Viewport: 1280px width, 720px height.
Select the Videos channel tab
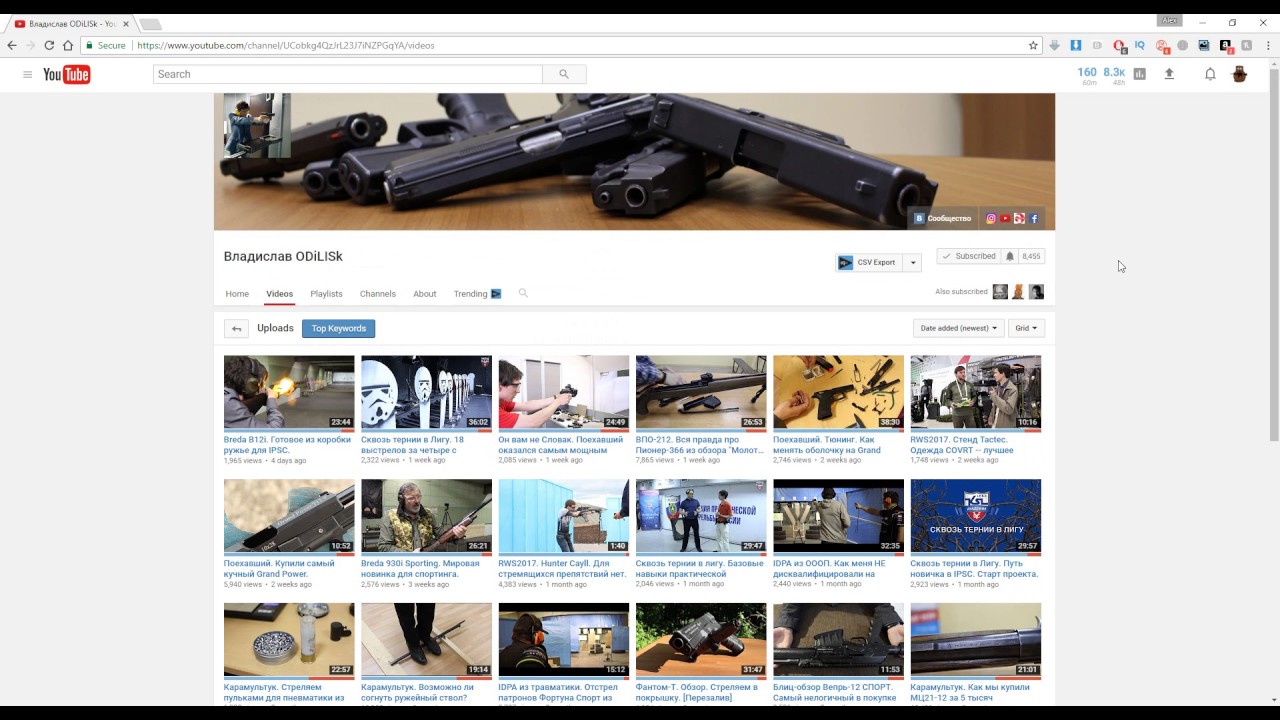point(280,294)
